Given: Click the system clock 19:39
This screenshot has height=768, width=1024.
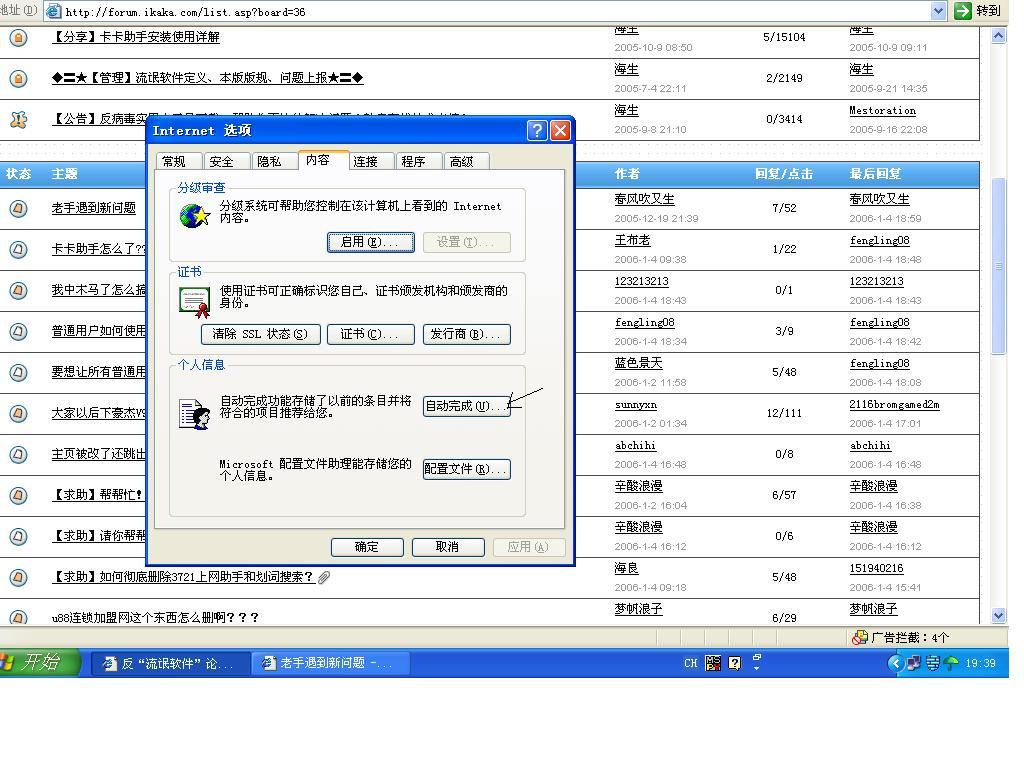Looking at the screenshot, I should (x=980, y=664).
